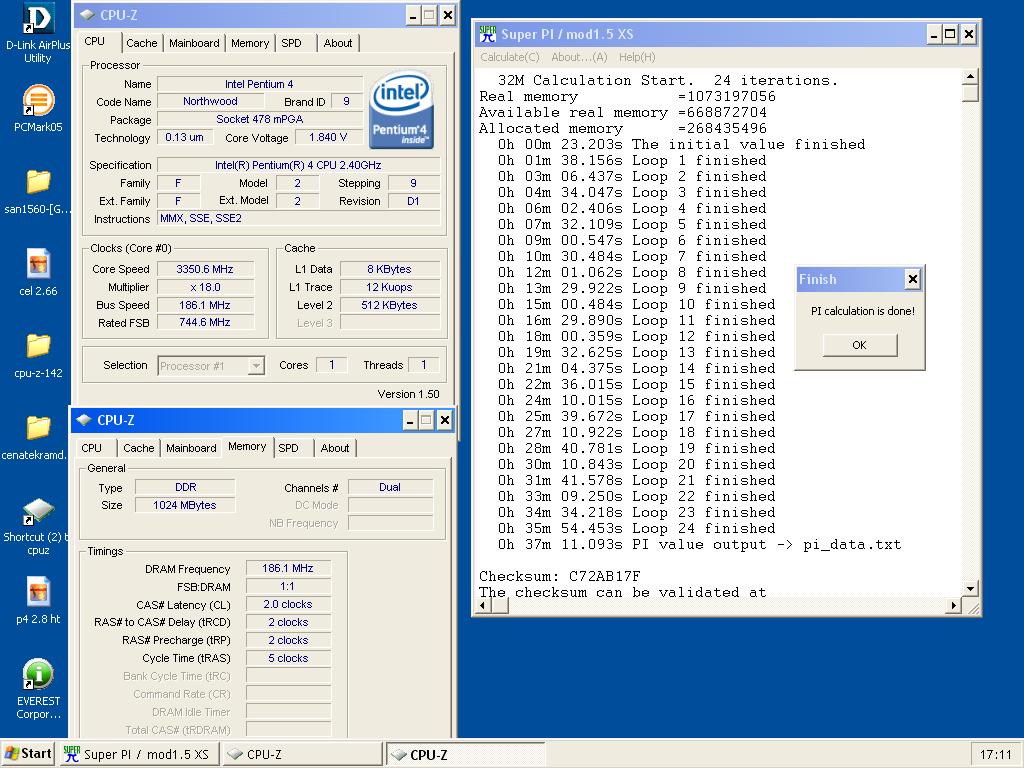
Task: Maximize the Super PI window
Action: (x=950, y=34)
